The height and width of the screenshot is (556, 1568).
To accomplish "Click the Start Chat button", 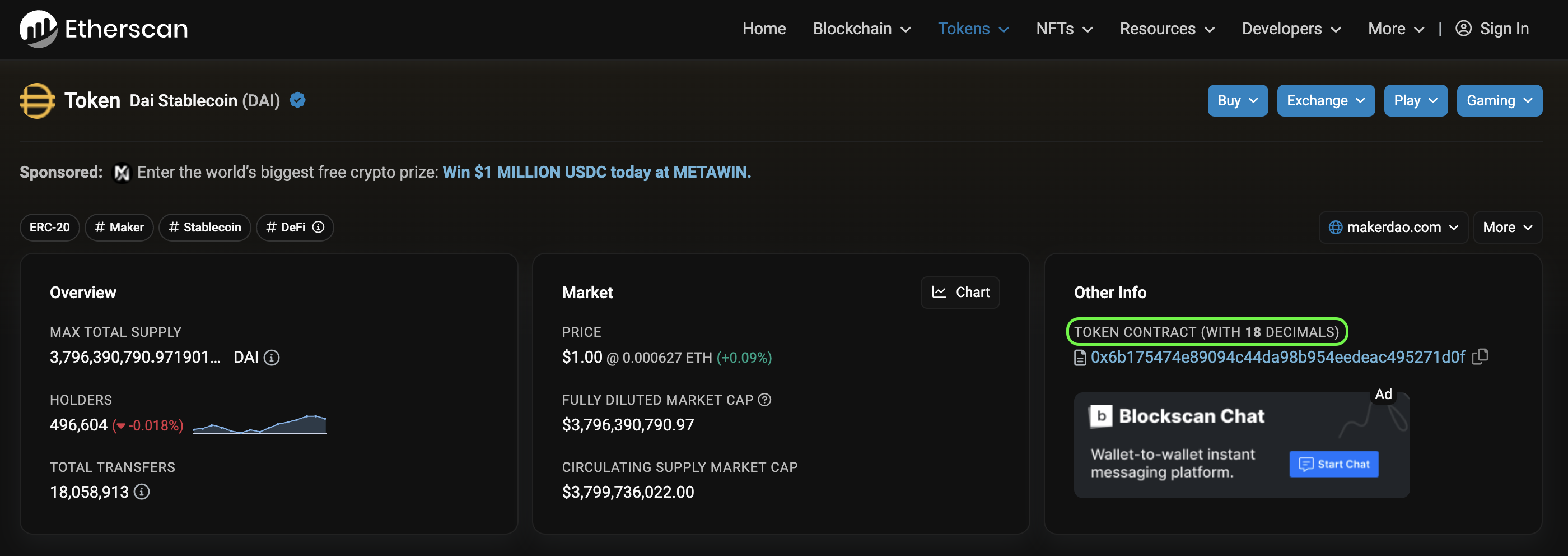I will click(1334, 464).
